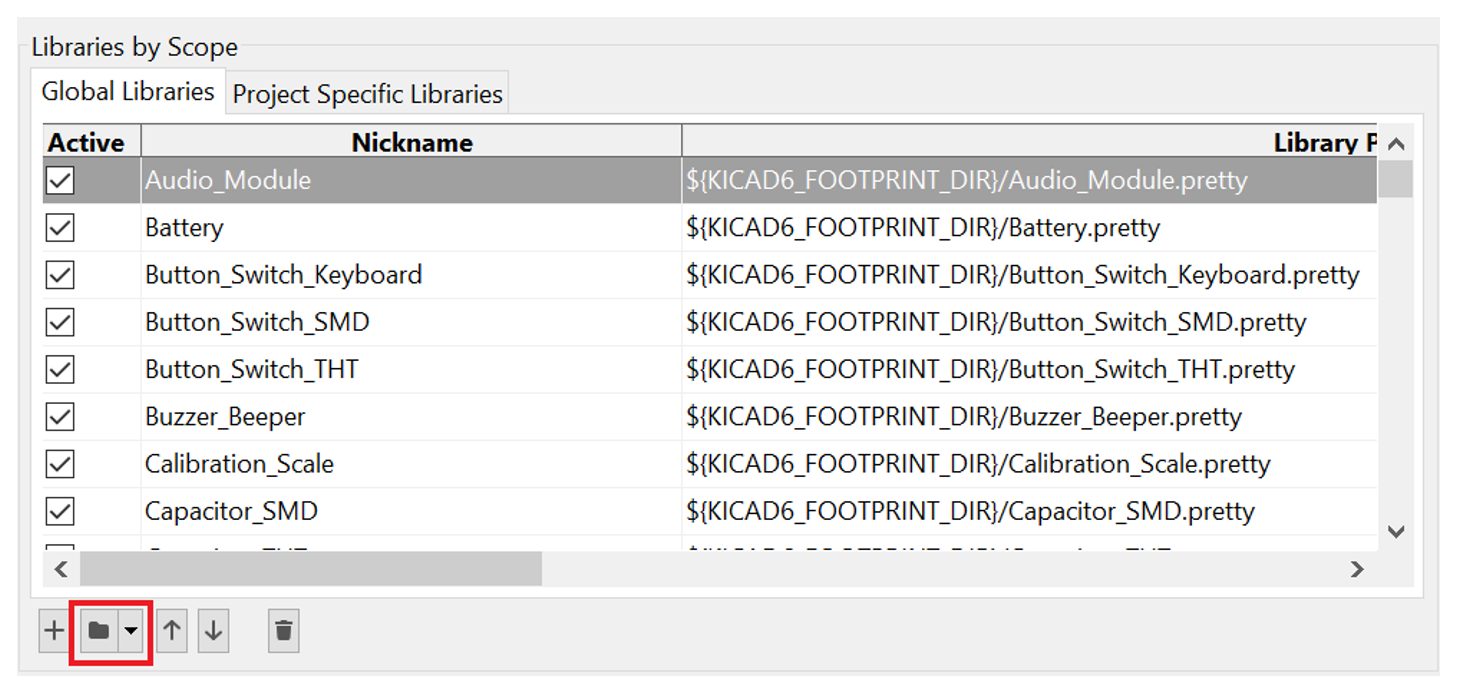Toggle Active checkbox for Capacitor_SMD
1462x690 pixels.
tap(61, 511)
